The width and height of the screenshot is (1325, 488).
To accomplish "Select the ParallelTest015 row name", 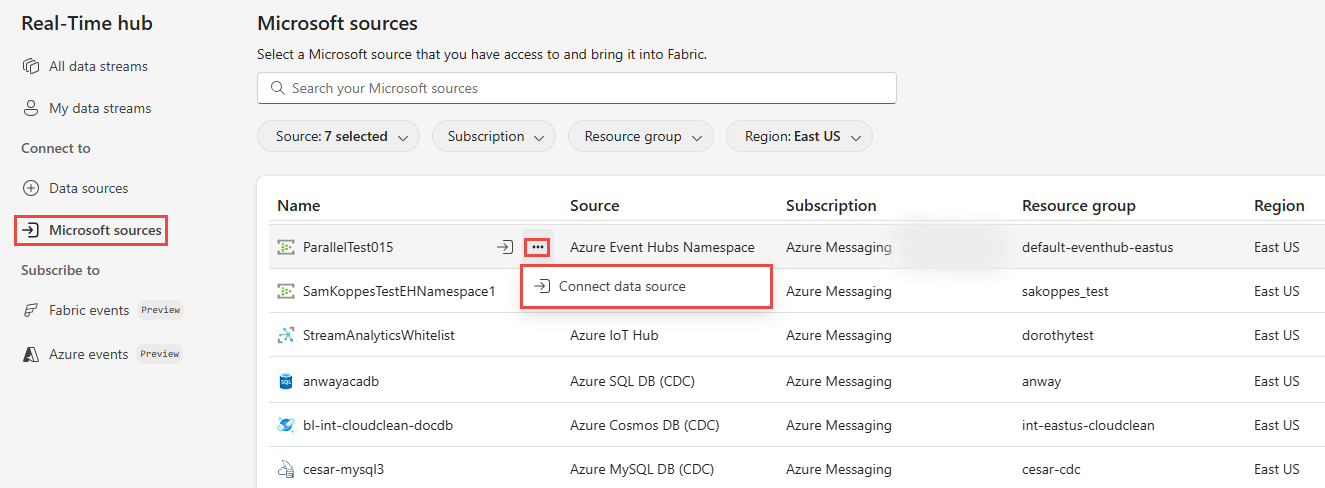I will (348, 247).
